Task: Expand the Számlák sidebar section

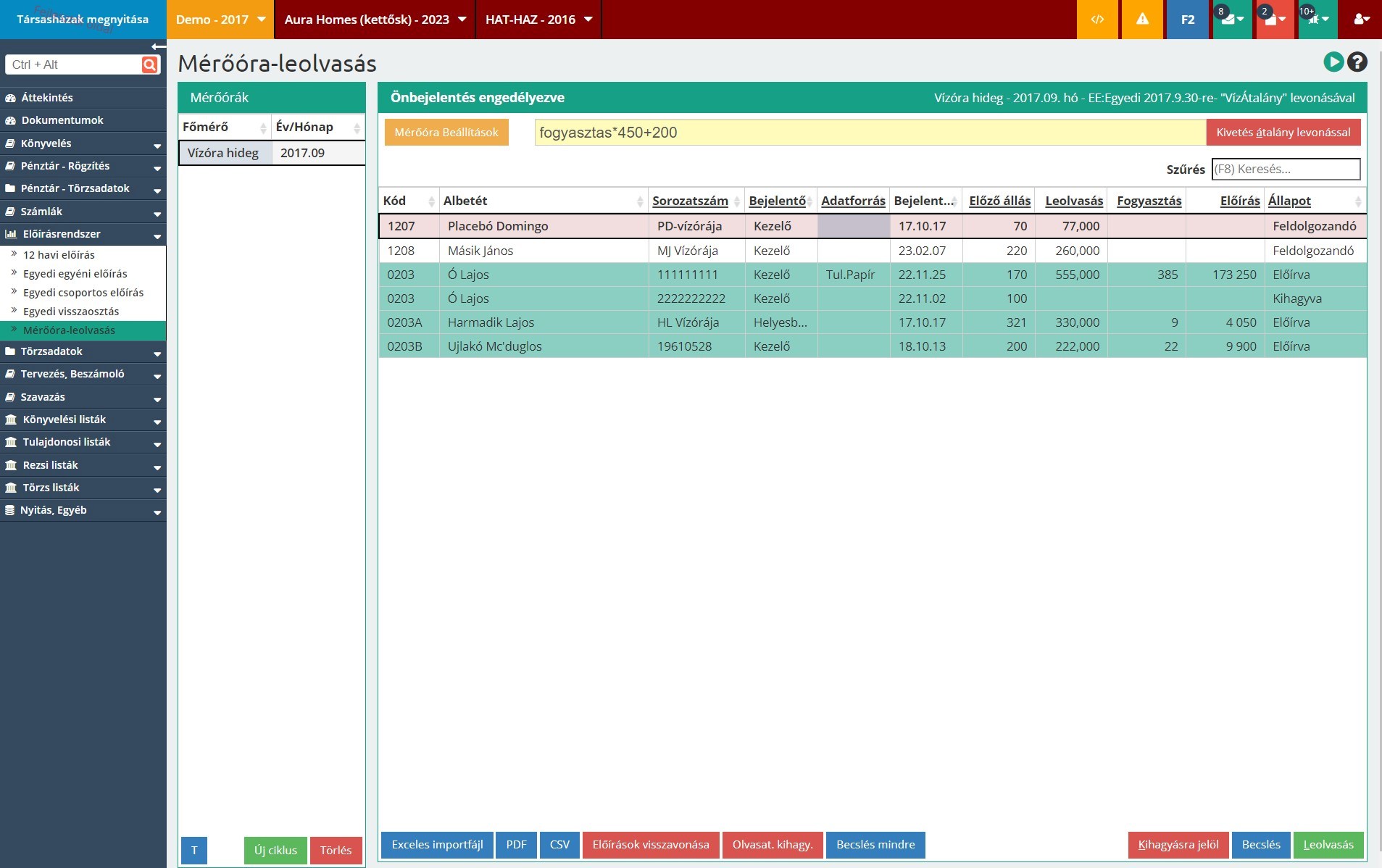Action: [83, 212]
